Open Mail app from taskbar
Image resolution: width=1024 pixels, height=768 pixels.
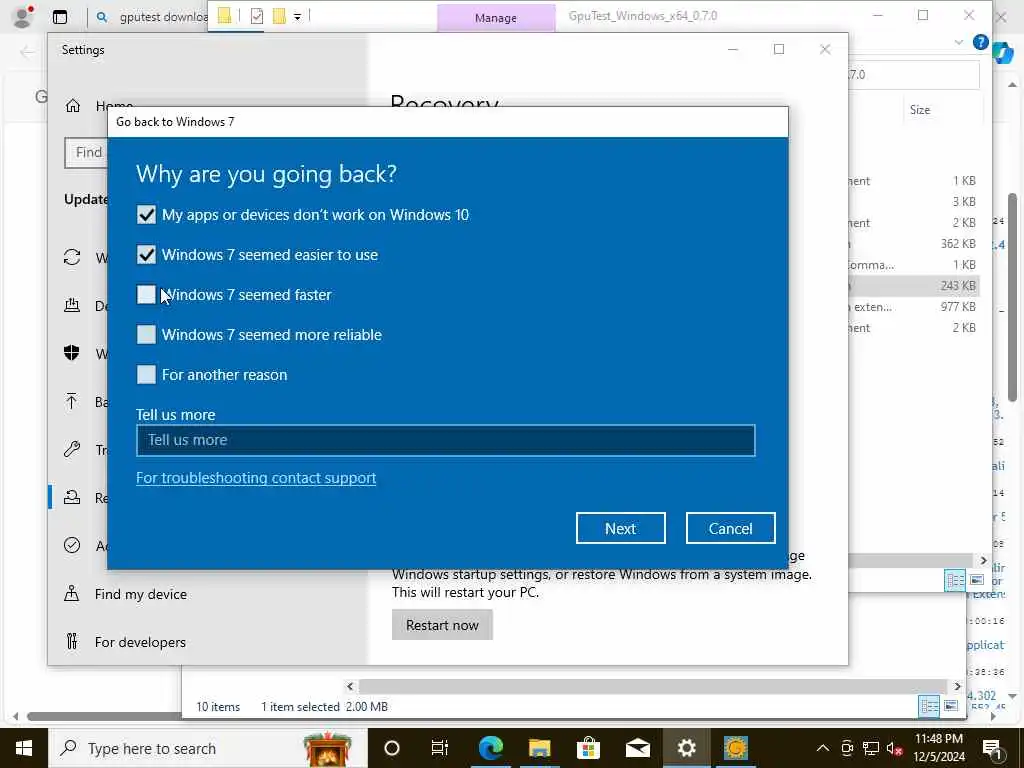coord(638,748)
